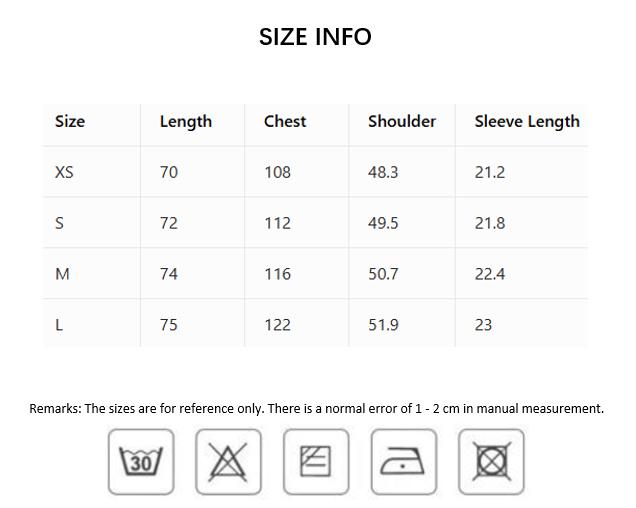Screen dimensions: 636x508
Task: Click the Remarks text about measurement error
Action: pyautogui.click(x=316, y=408)
